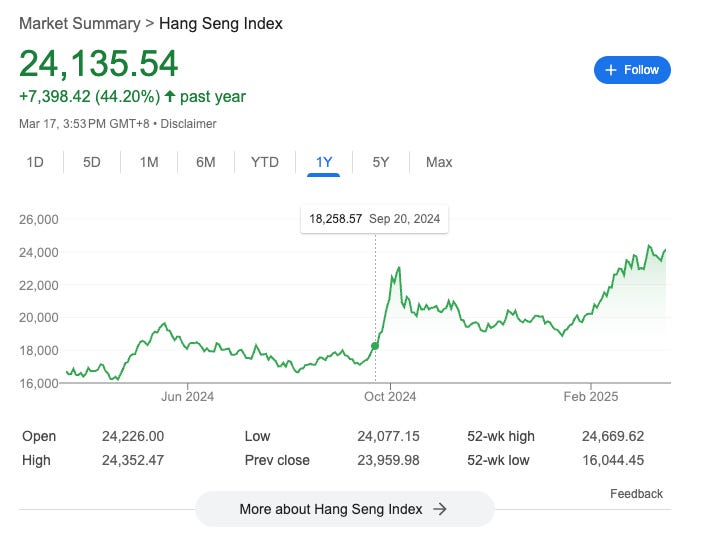Select the 1M time range tab

149,162
